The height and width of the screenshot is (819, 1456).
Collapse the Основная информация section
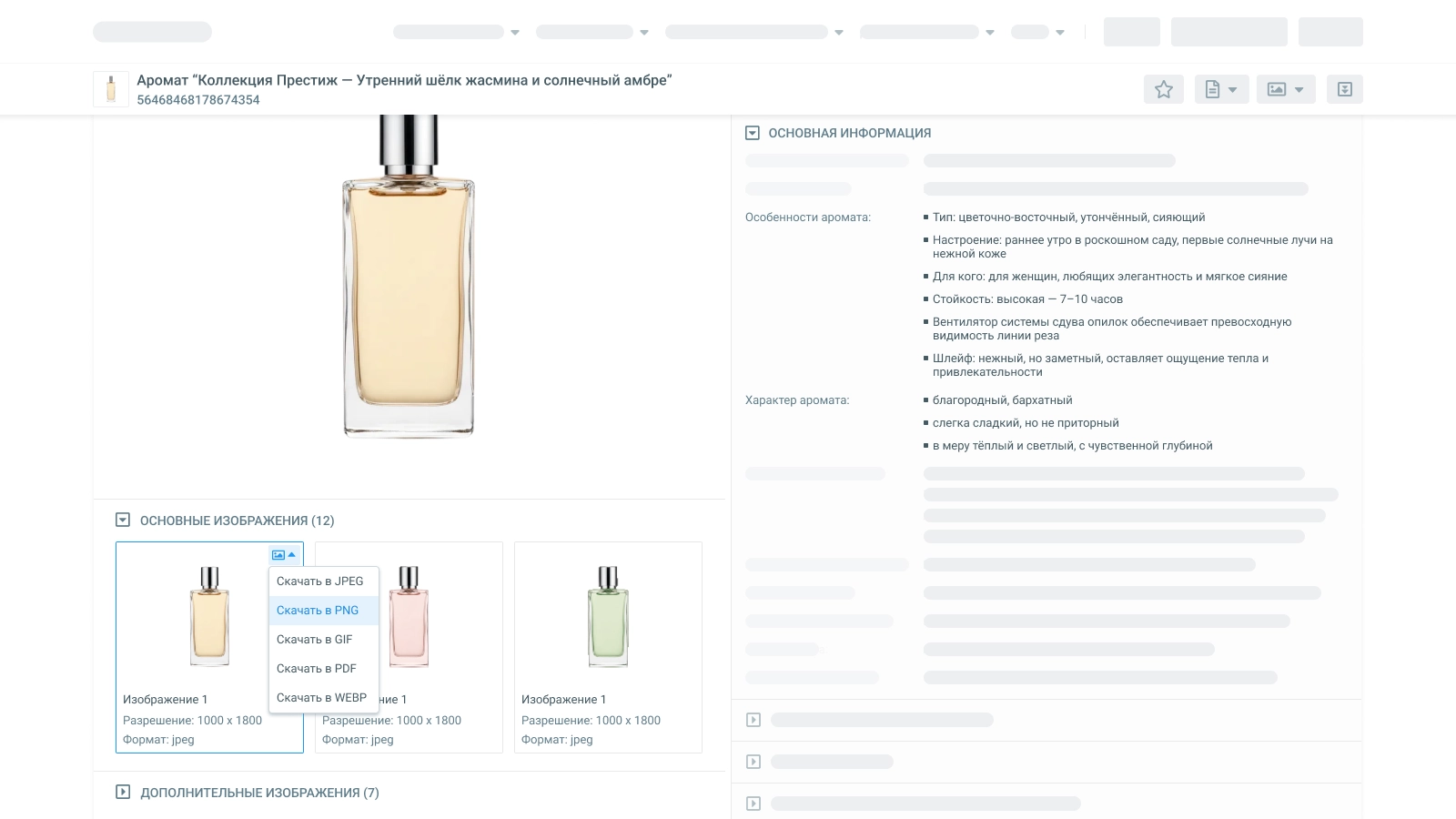pyautogui.click(x=753, y=133)
